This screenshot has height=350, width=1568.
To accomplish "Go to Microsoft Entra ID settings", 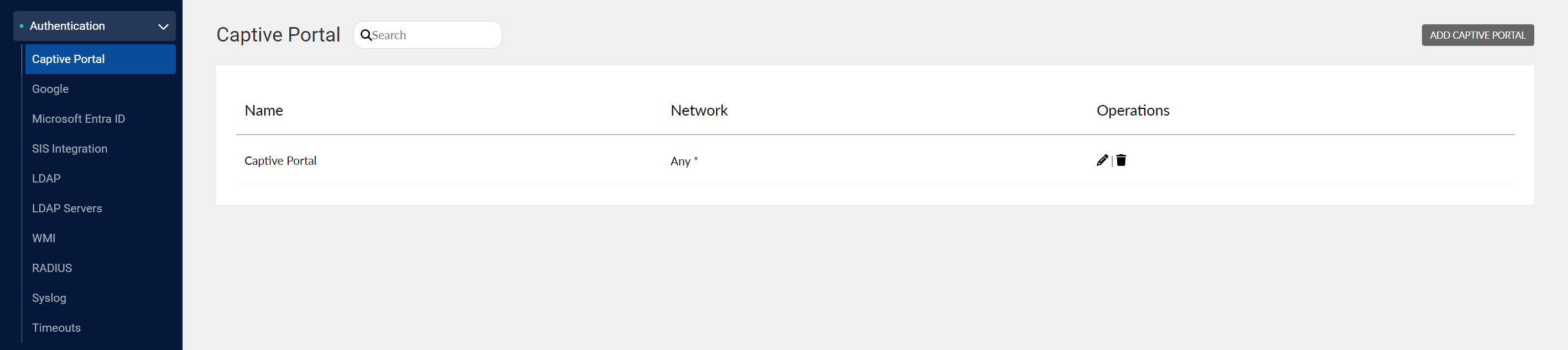I will [79, 119].
